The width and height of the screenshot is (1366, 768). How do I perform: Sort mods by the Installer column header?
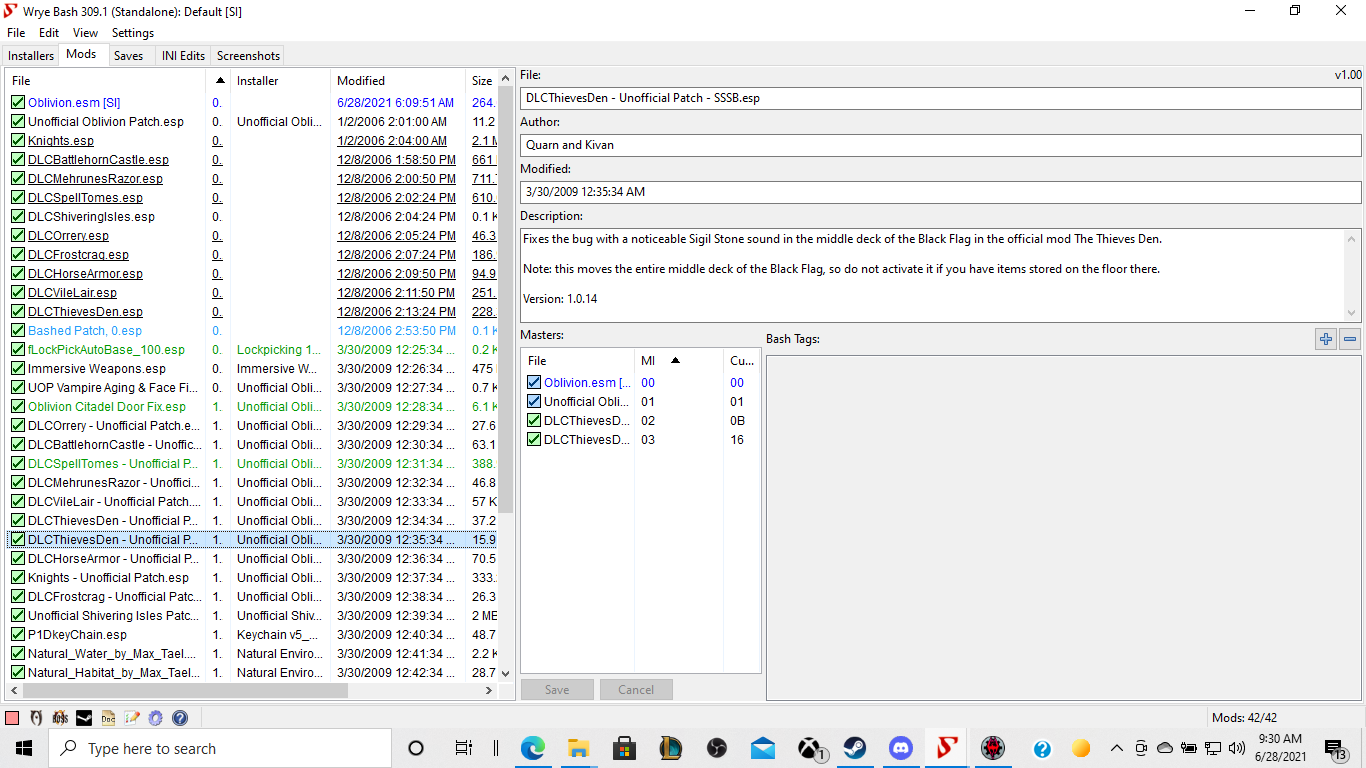click(280, 80)
